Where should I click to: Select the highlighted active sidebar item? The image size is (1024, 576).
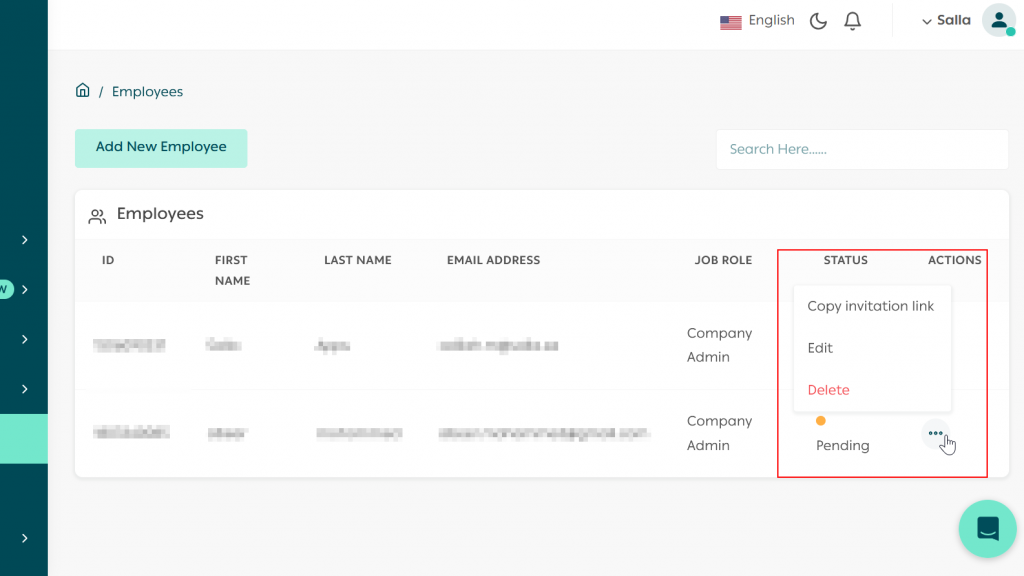click(x=24, y=438)
